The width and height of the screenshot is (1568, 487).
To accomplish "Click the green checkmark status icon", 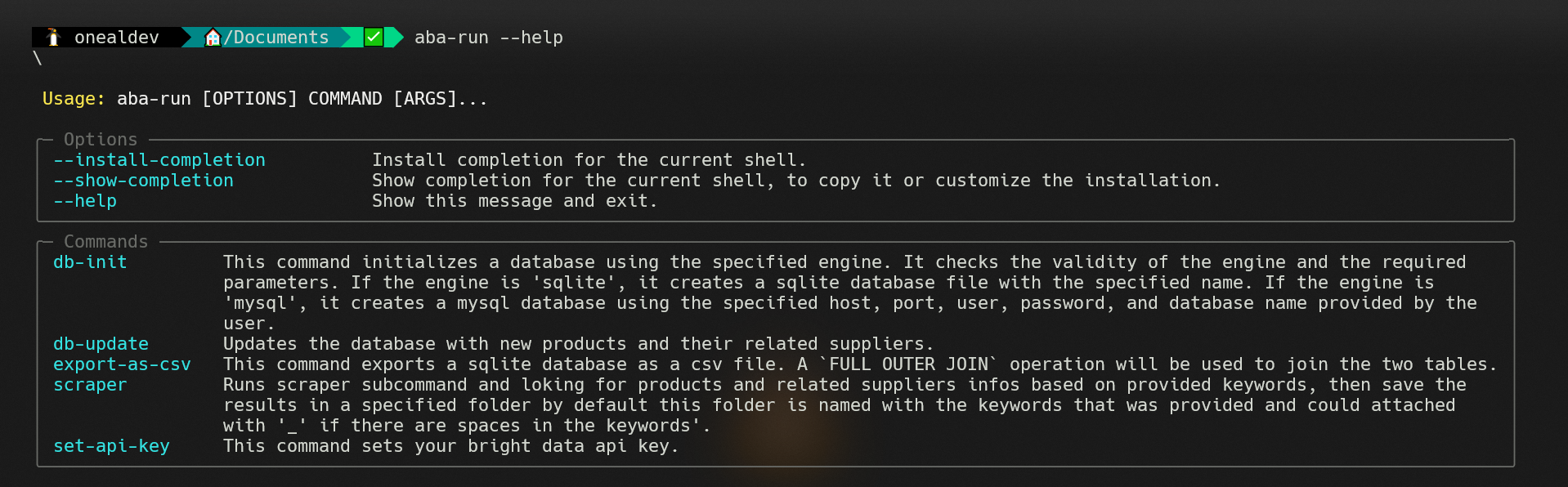I will (374, 37).
